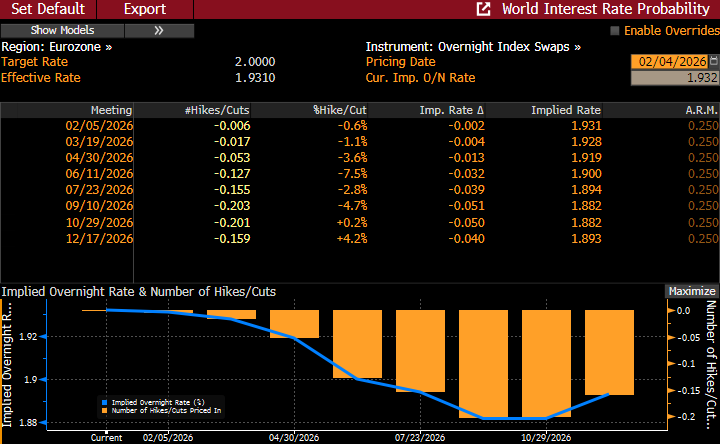Click the Show Models button
Viewport: 720px width, 444px height.
tap(63, 30)
